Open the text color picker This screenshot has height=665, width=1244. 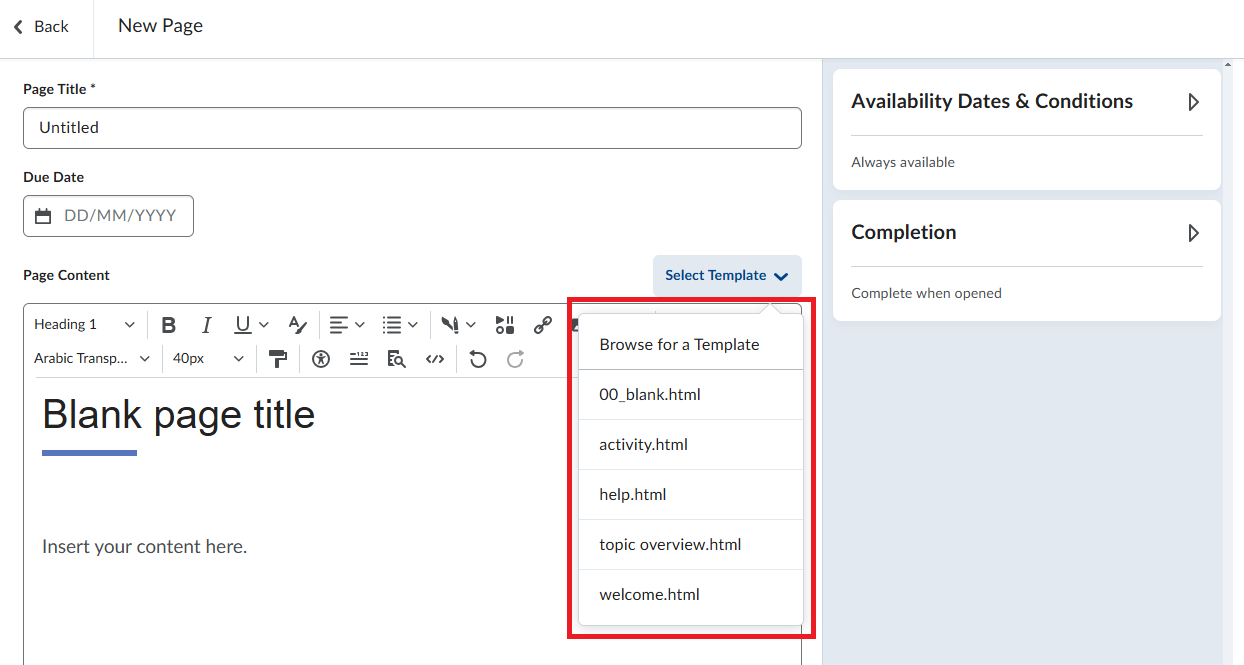(x=296, y=325)
